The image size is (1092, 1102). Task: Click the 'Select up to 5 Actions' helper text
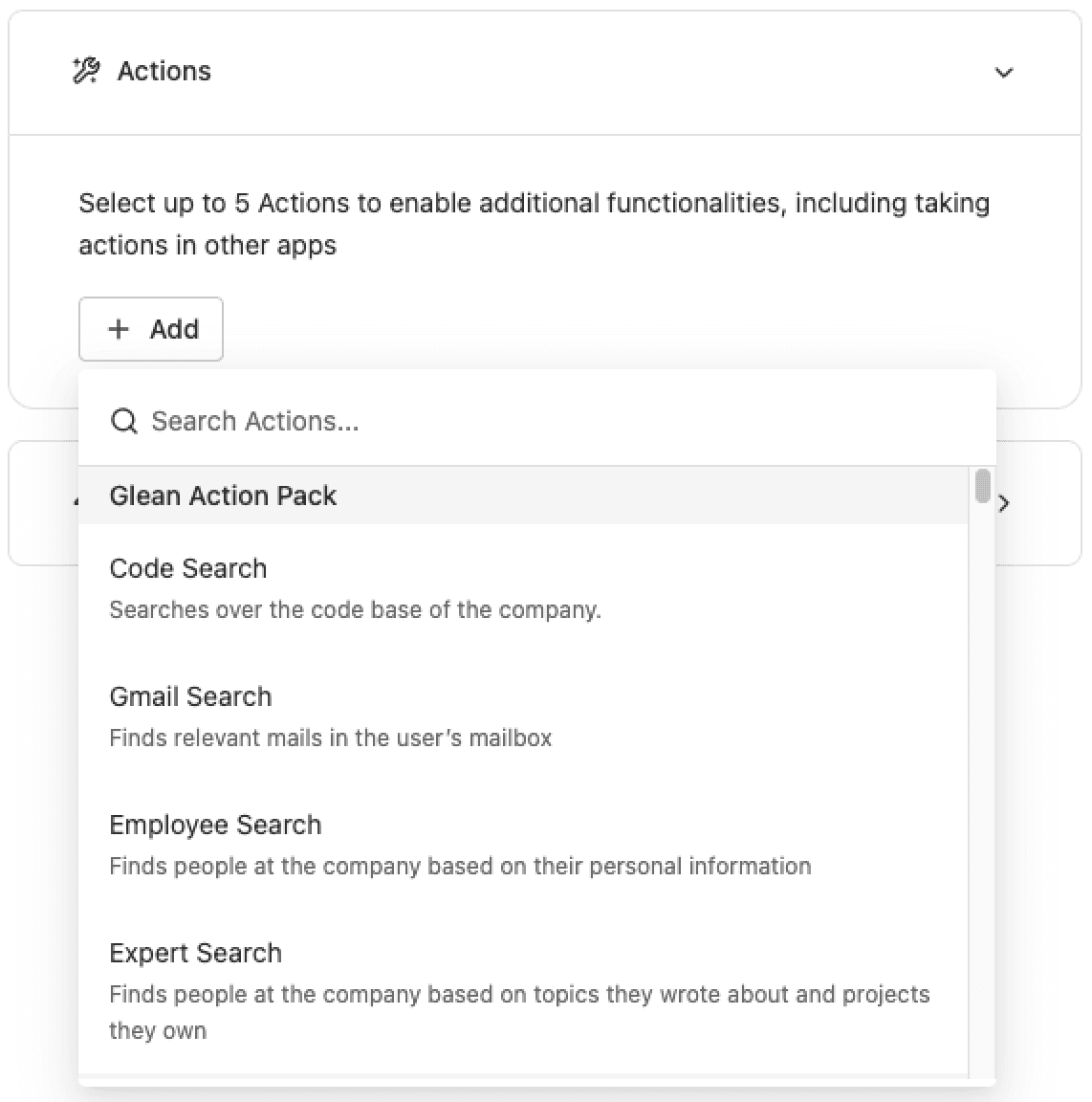(x=535, y=224)
